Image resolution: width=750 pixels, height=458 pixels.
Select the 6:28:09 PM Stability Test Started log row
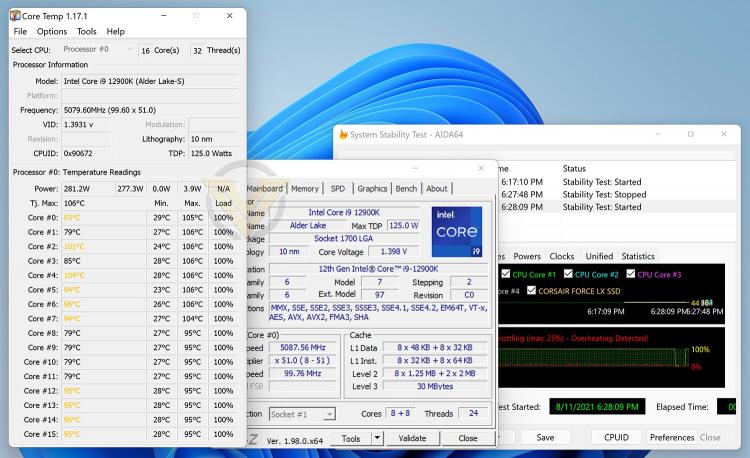pos(617,207)
